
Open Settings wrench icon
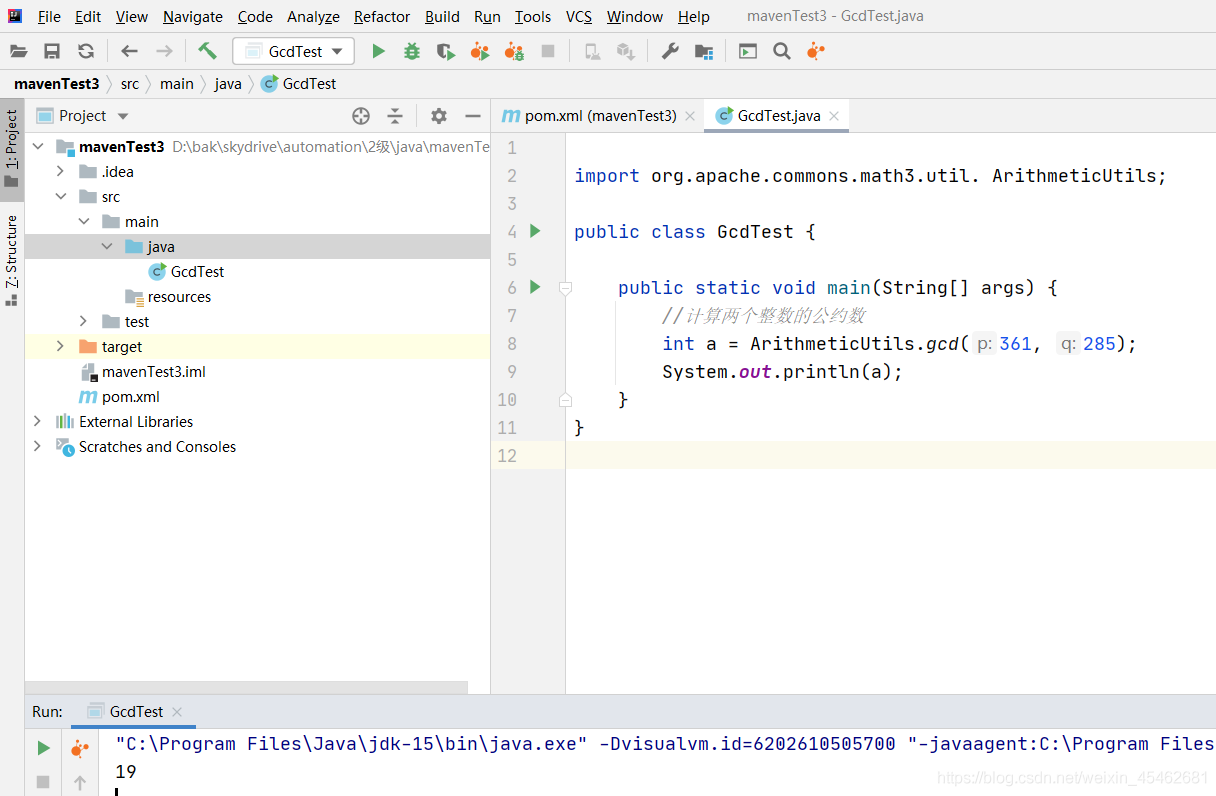(x=670, y=51)
